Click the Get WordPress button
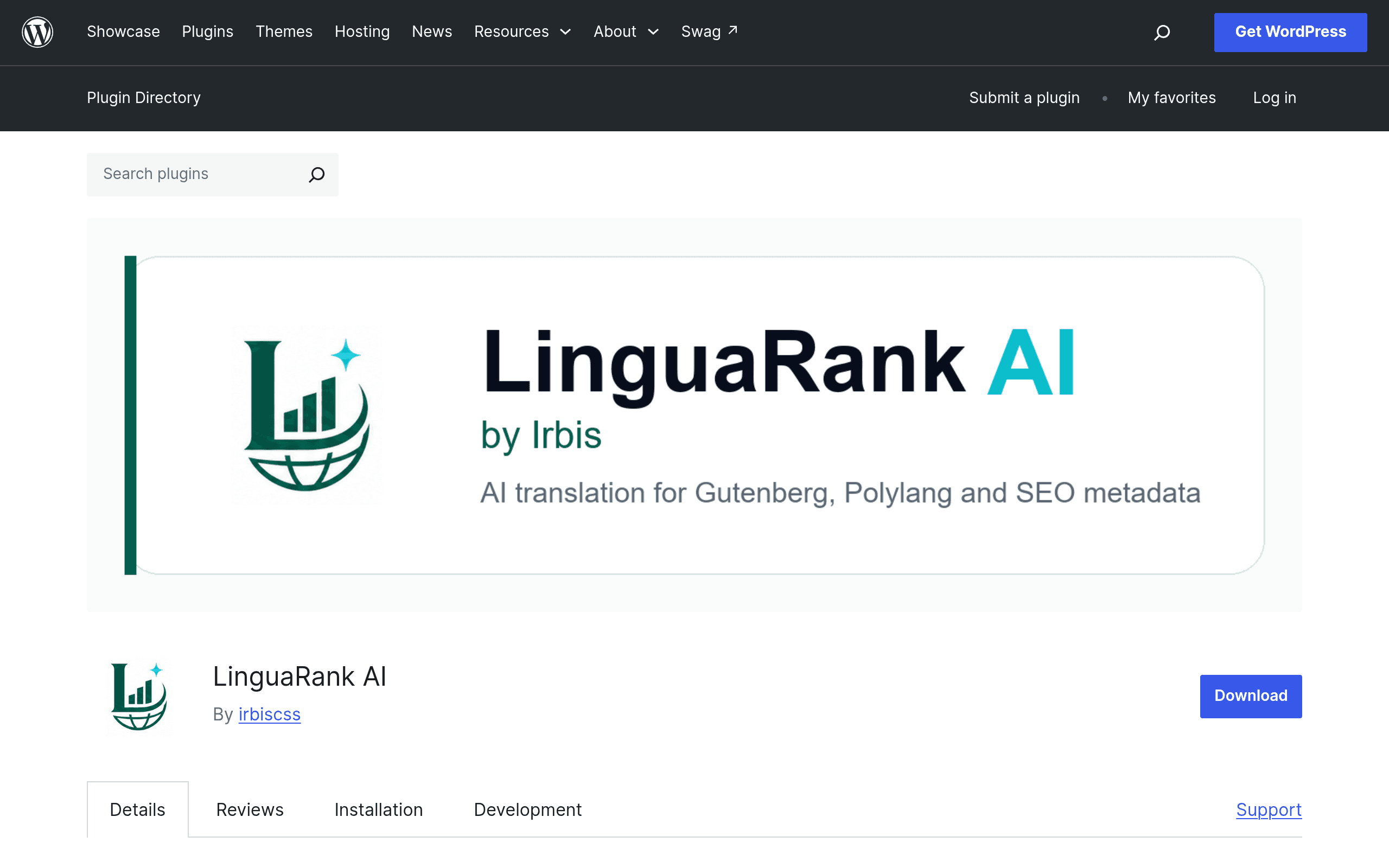Screen dimensions: 1389x868 [x=1290, y=32]
